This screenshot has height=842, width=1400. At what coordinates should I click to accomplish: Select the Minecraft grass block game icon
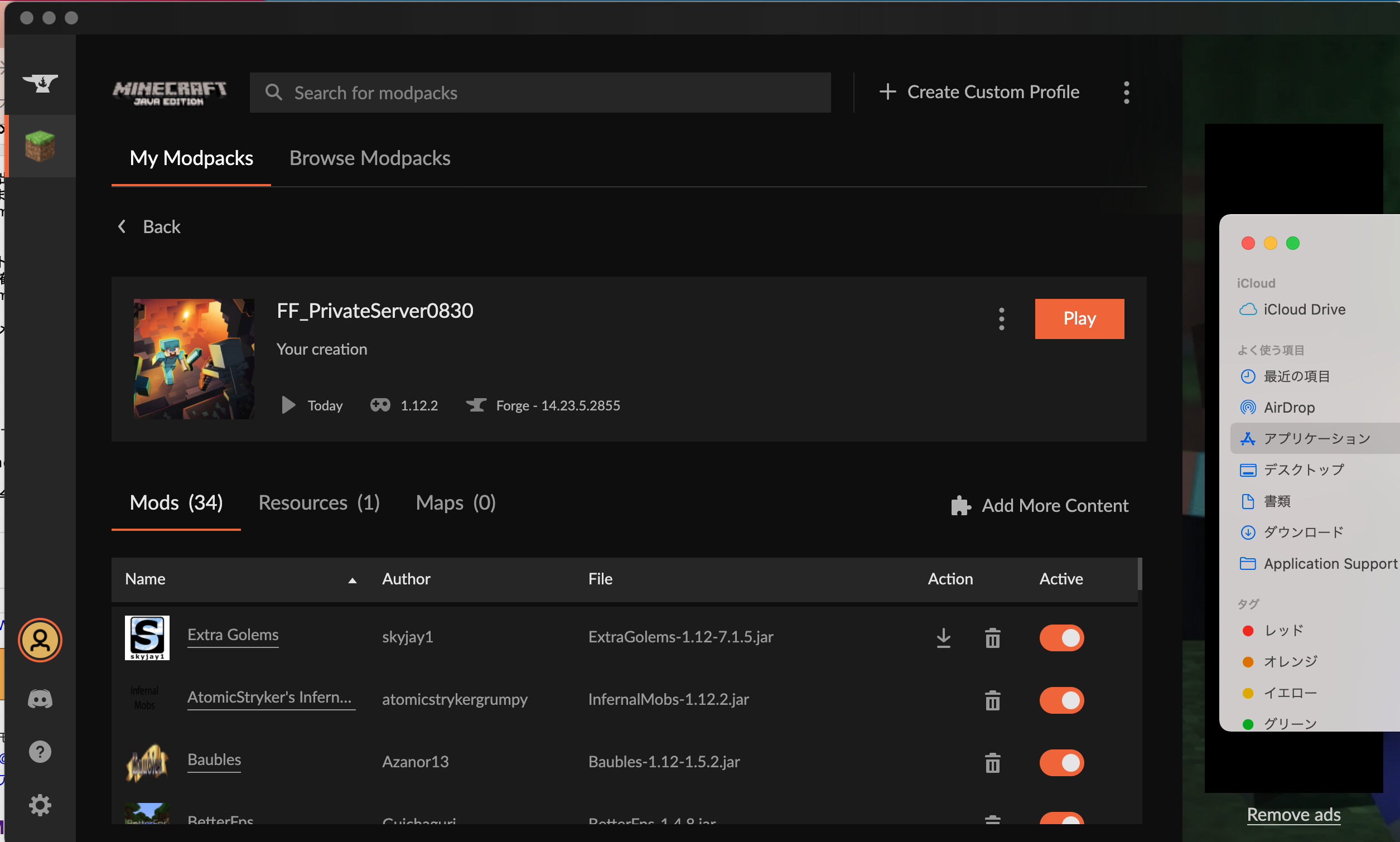click(x=40, y=146)
